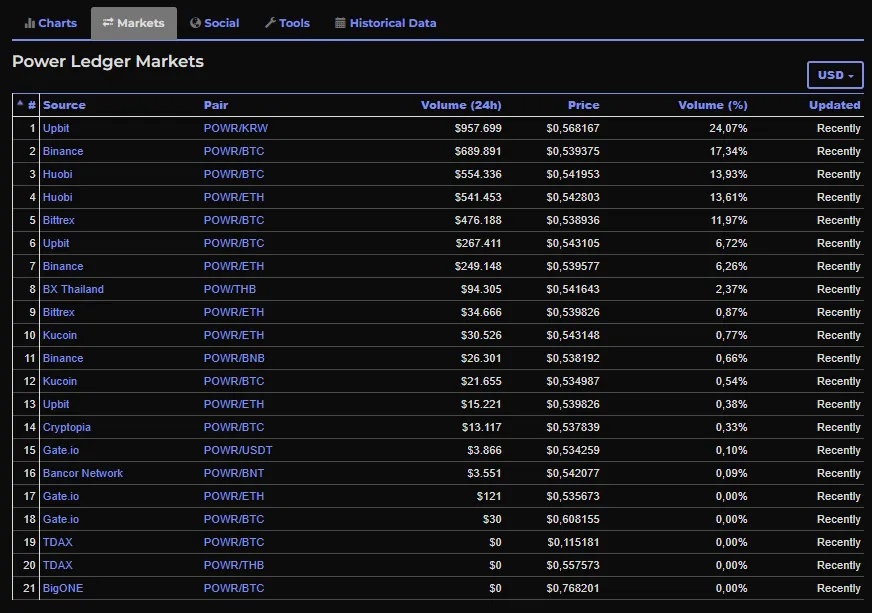The width and height of the screenshot is (872, 613).
Task: Open the POWR/BNB pair link
Action: pos(234,358)
